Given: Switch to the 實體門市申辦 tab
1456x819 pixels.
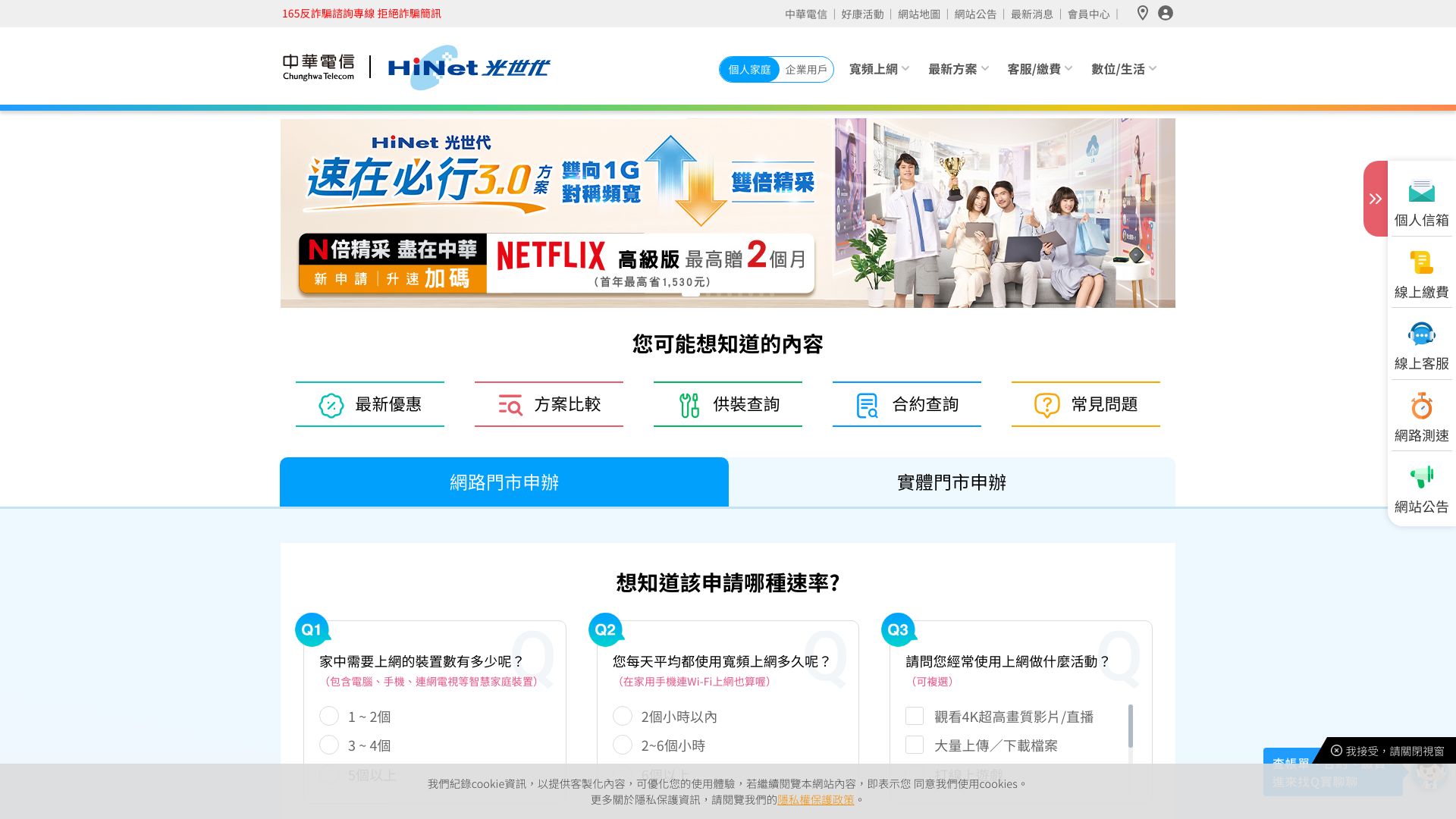Looking at the screenshot, I should pos(951,482).
